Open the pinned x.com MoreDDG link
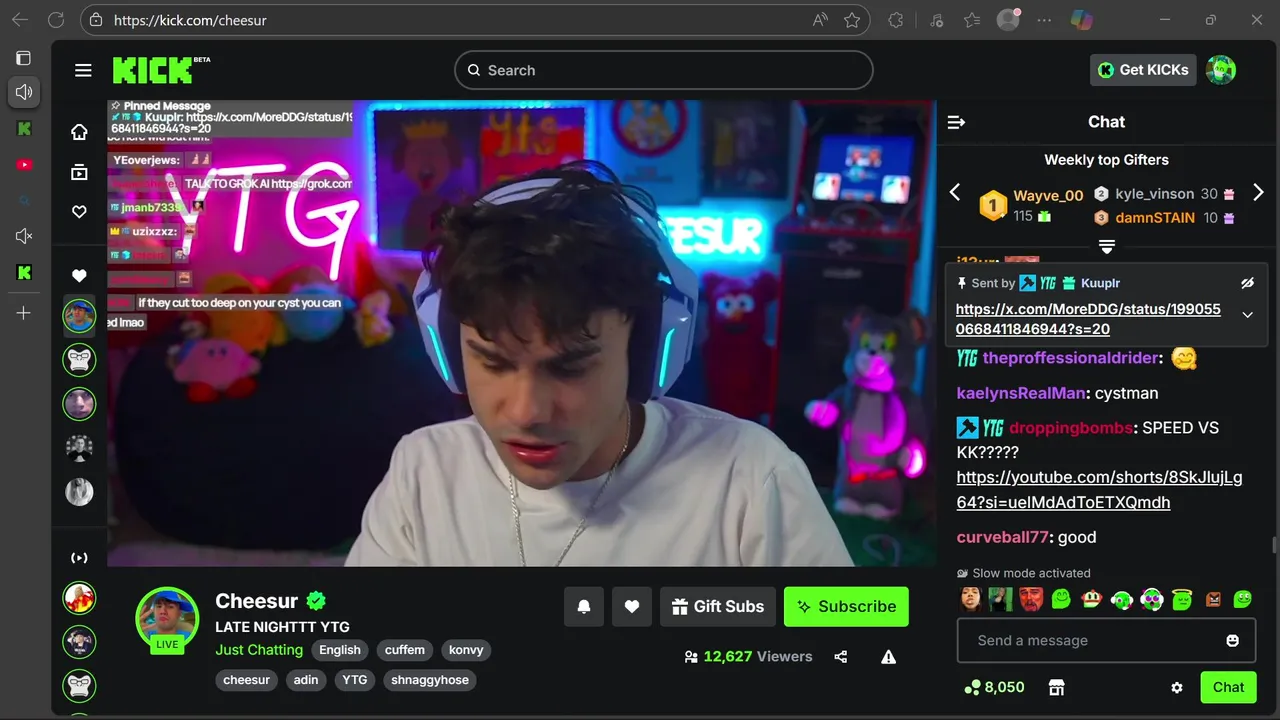This screenshot has width=1280, height=720. [x=1088, y=319]
